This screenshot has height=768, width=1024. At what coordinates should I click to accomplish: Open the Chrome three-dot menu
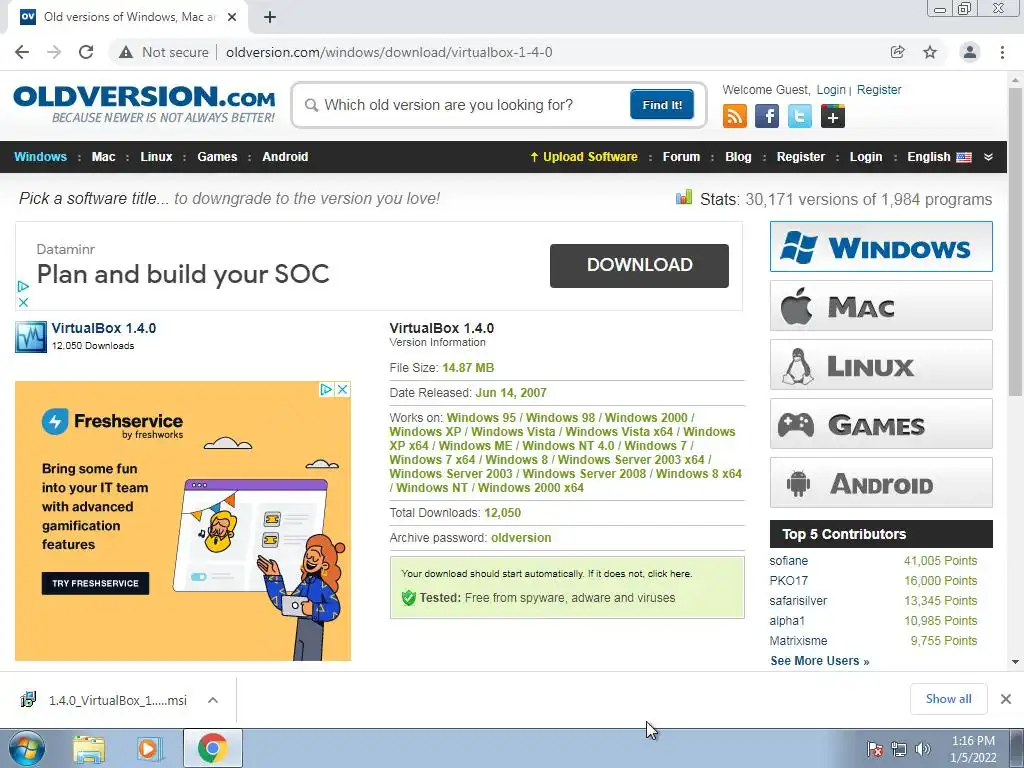[1002, 52]
